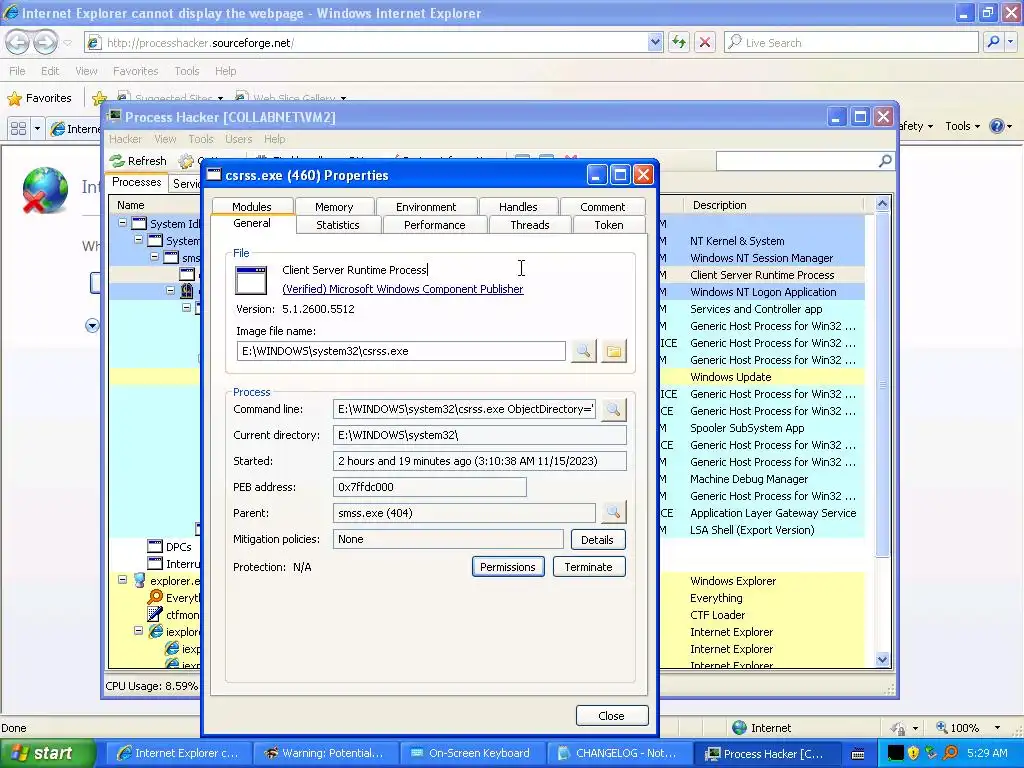Open the Favorites menu in Internet Explorer

135,71
